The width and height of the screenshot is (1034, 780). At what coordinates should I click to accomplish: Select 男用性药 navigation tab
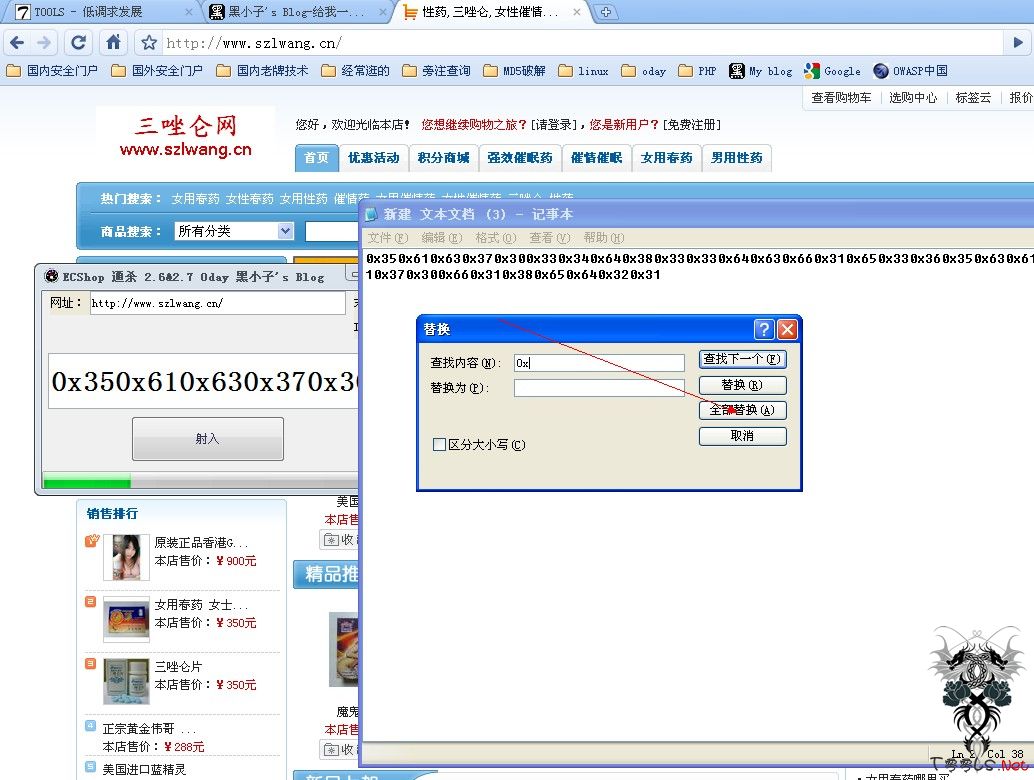tap(737, 158)
